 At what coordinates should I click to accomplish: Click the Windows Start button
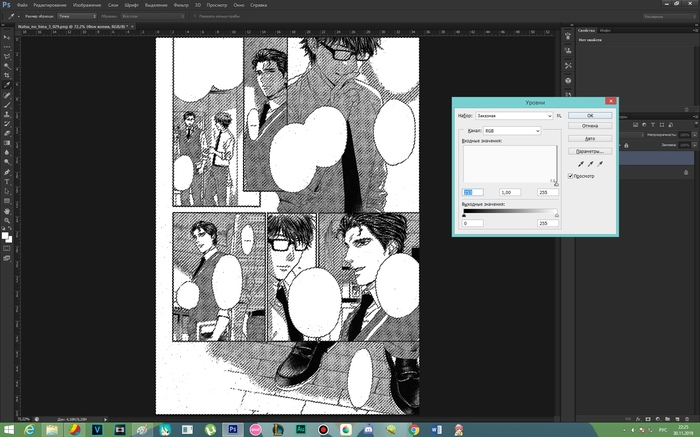[8, 430]
